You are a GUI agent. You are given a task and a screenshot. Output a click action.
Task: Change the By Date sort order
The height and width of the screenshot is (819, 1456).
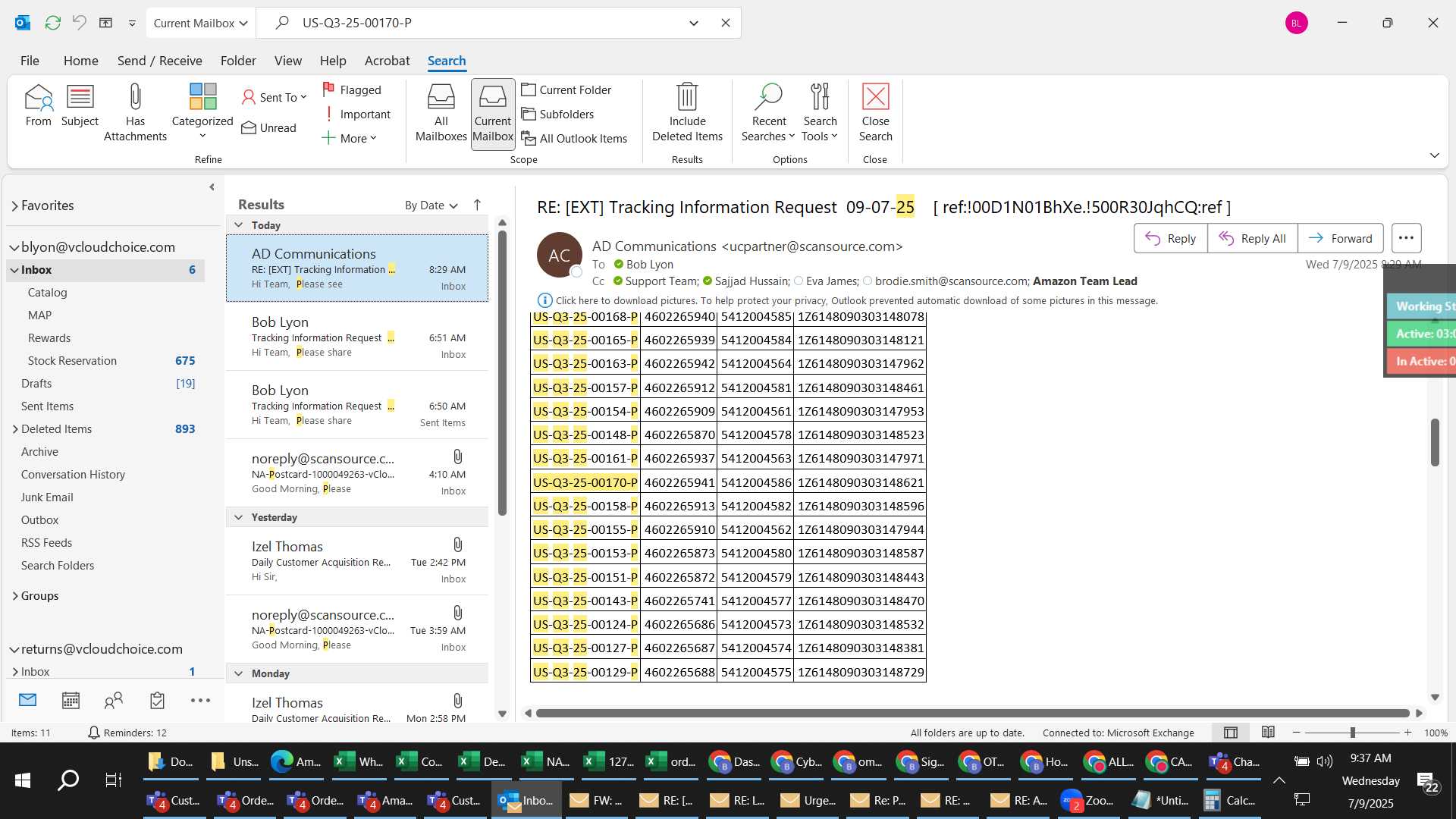point(431,206)
